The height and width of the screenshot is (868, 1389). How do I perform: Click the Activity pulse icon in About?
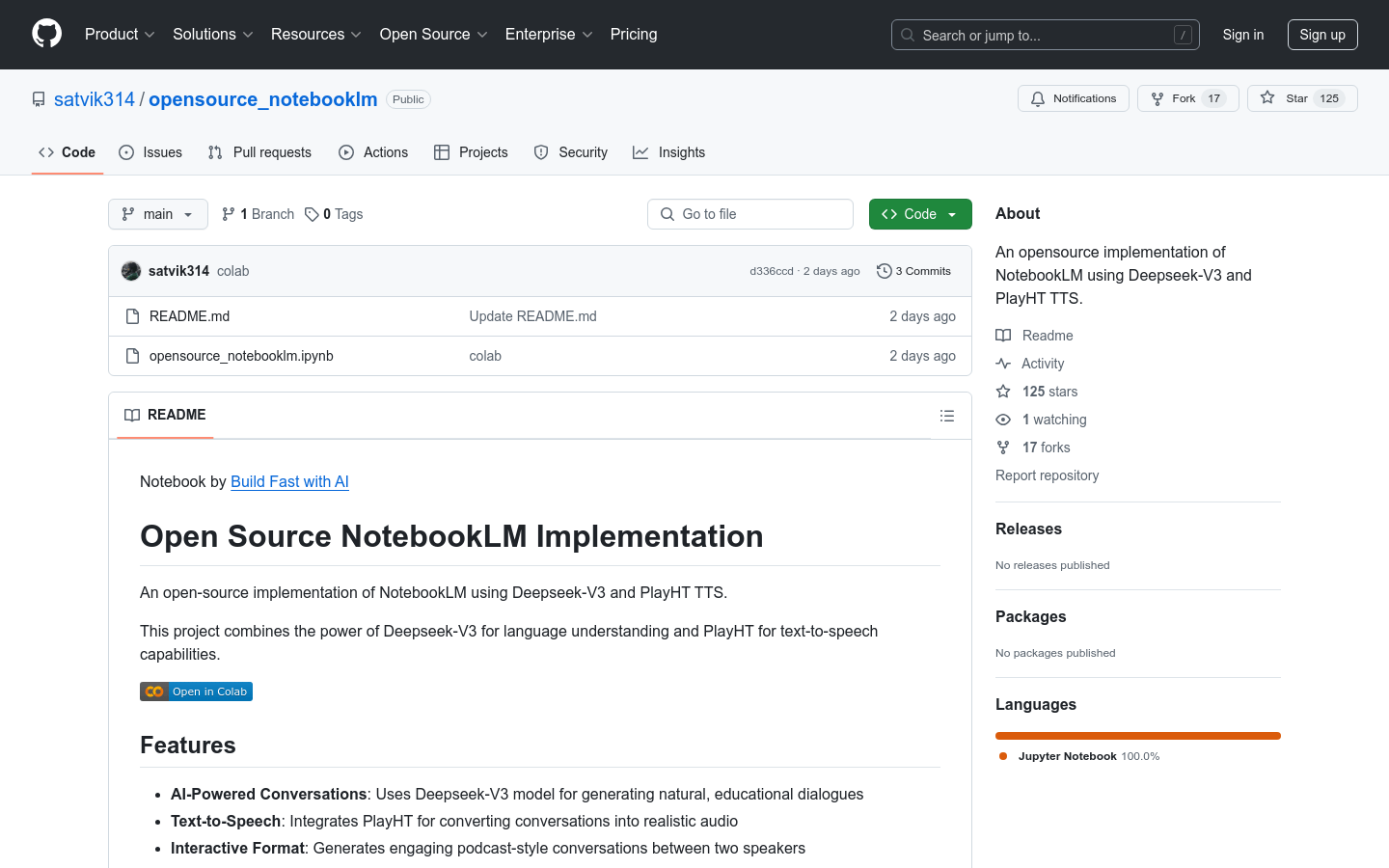tap(1003, 364)
